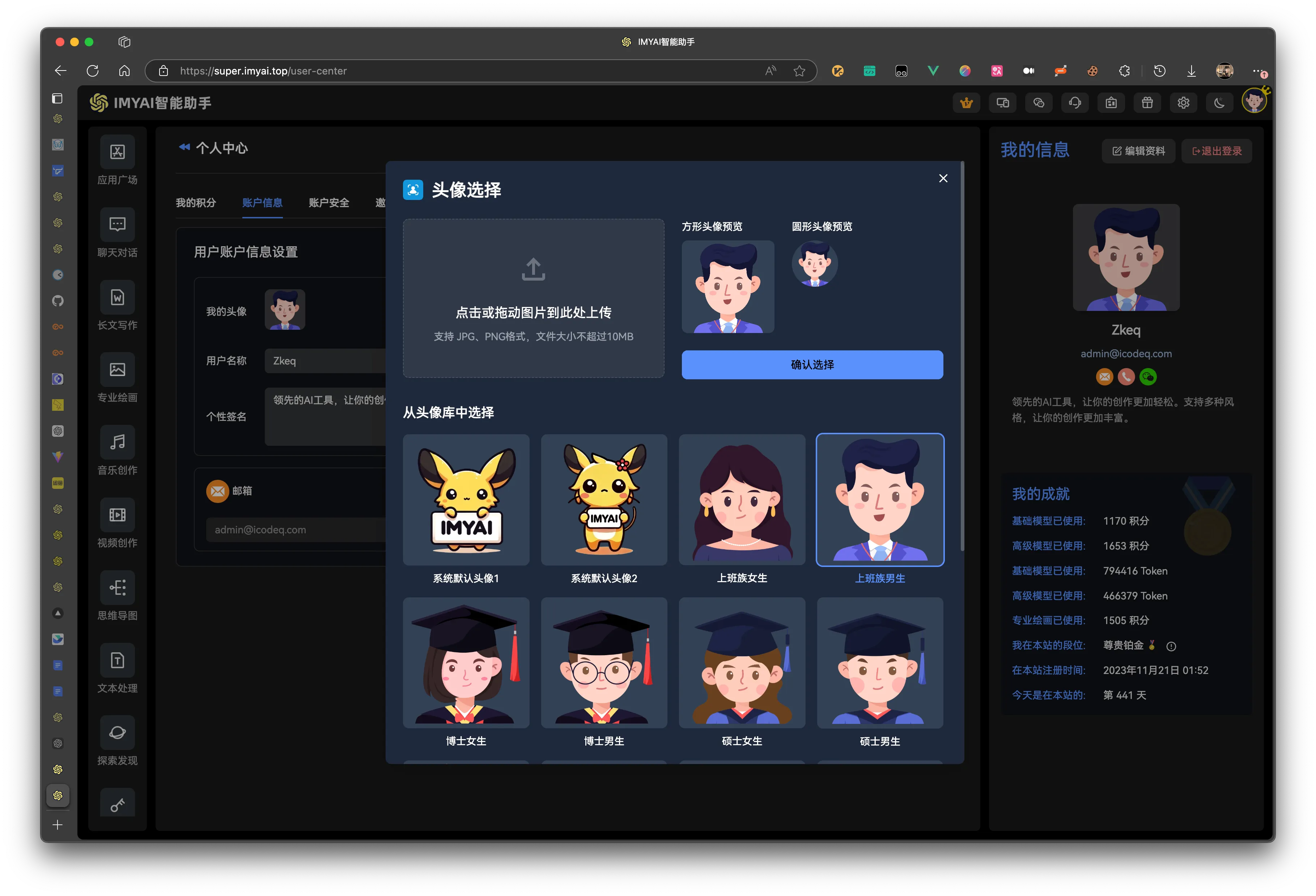Click 退出登录 button

(x=1216, y=151)
